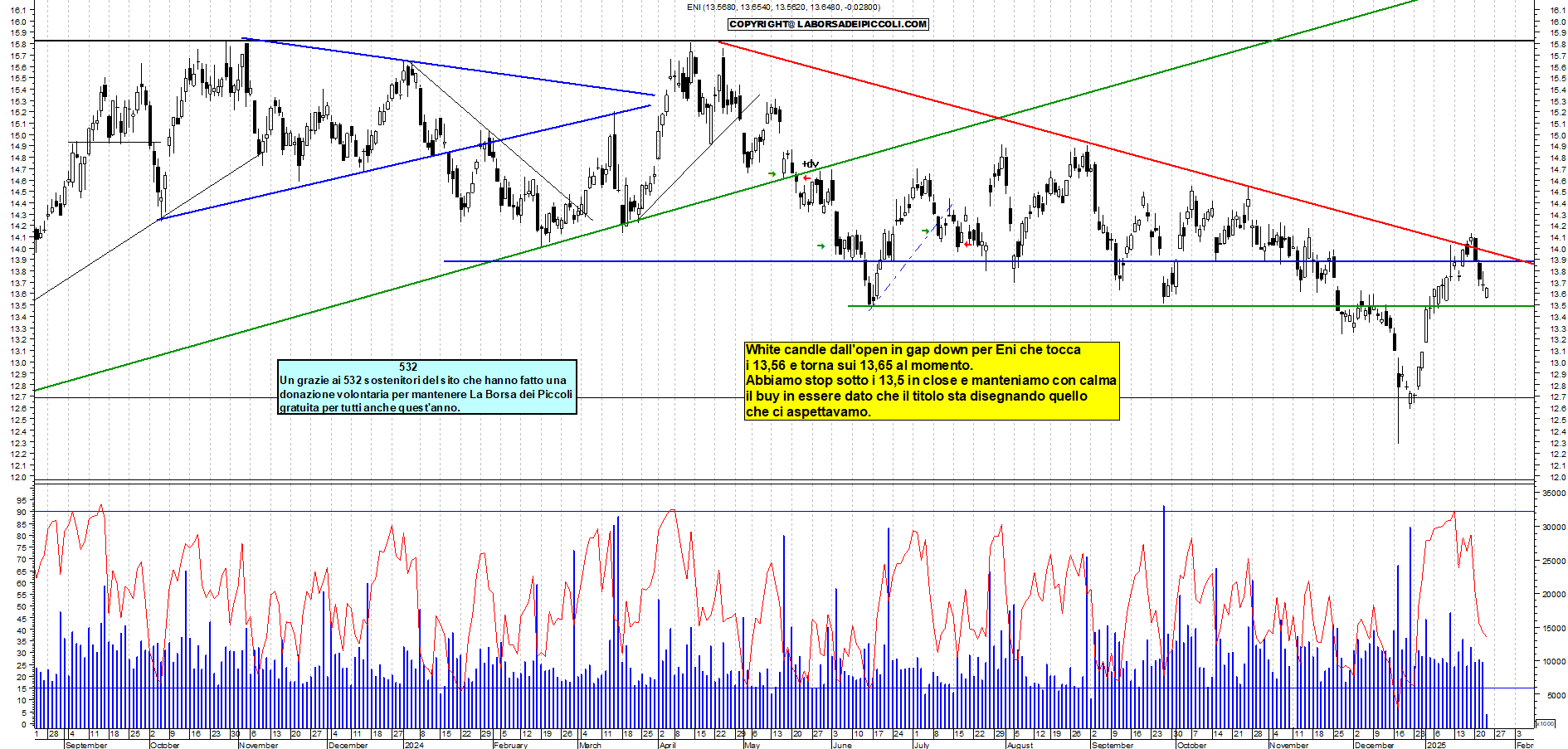The image size is (1568, 749).
Task: Click 'il buy in essere dato che' line
Action: pos(917,396)
